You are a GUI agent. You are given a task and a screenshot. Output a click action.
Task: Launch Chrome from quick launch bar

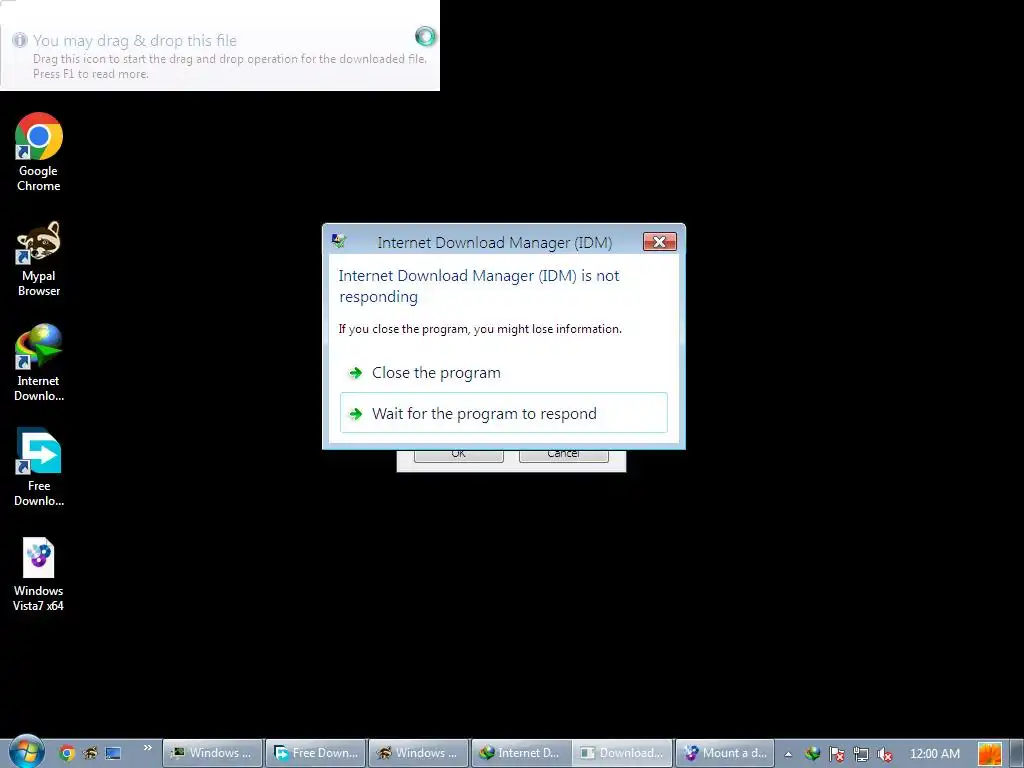(x=67, y=753)
